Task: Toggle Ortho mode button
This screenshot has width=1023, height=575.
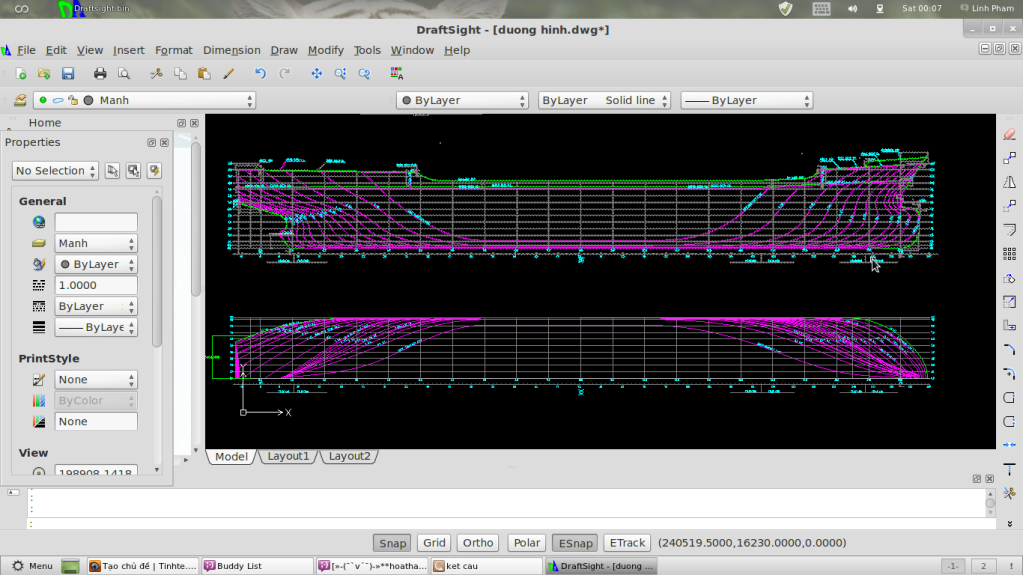Action: 477,543
